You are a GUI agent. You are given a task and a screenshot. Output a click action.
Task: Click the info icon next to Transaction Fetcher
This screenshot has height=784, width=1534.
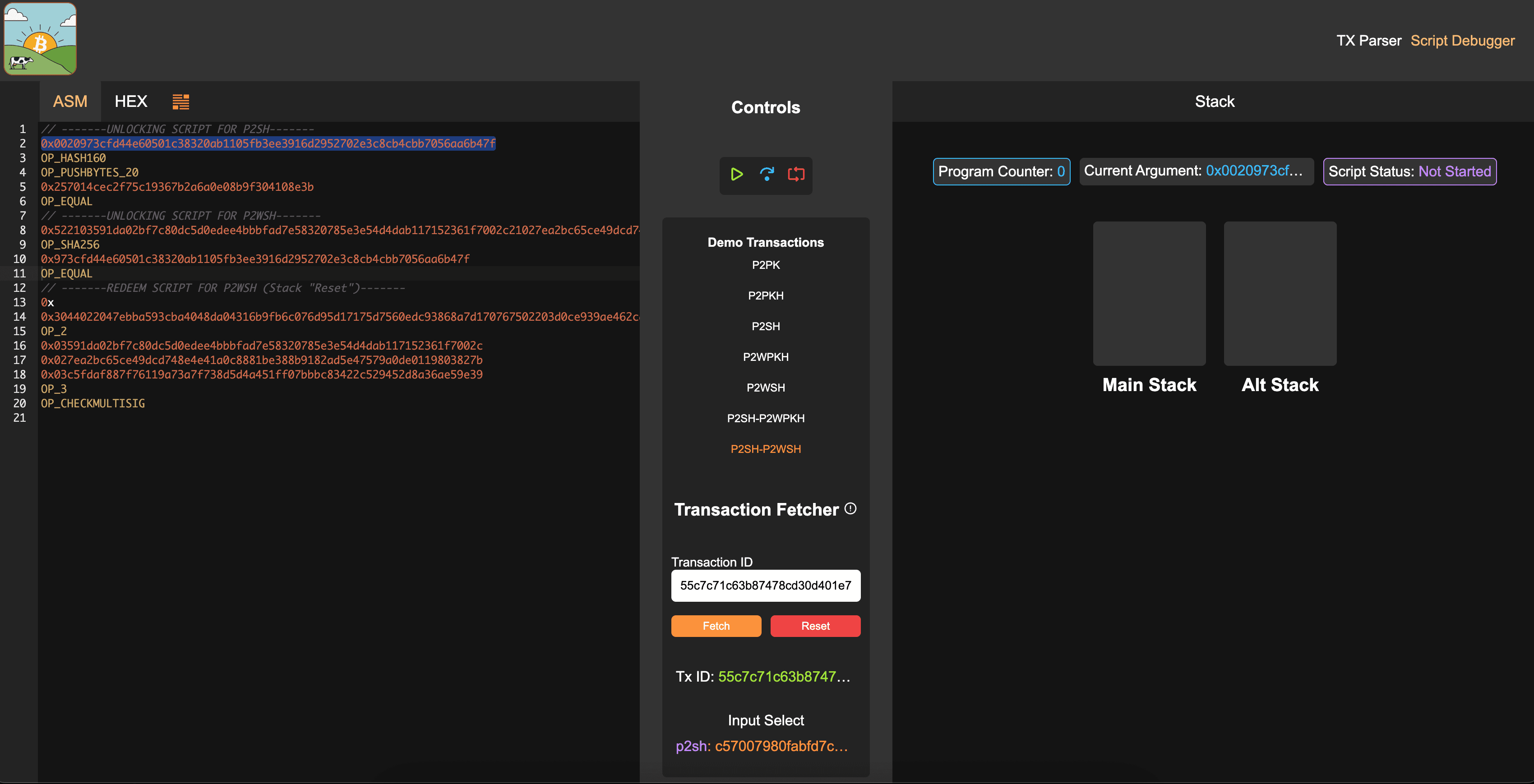(851, 509)
